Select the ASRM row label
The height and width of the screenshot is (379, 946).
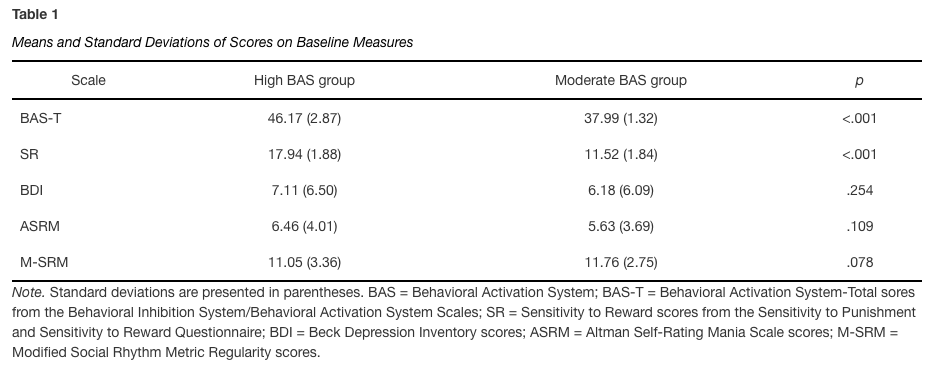(40, 226)
